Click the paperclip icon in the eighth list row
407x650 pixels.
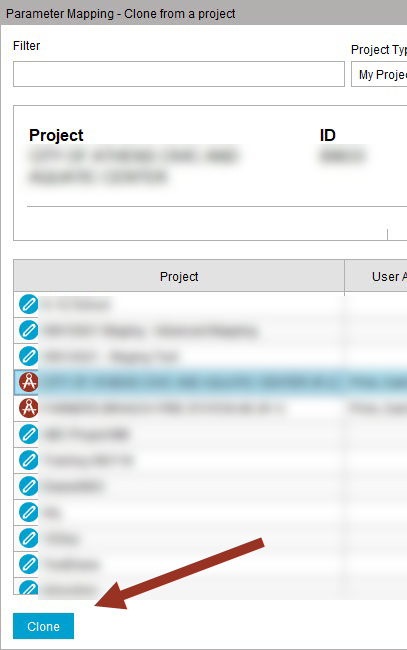(29, 486)
